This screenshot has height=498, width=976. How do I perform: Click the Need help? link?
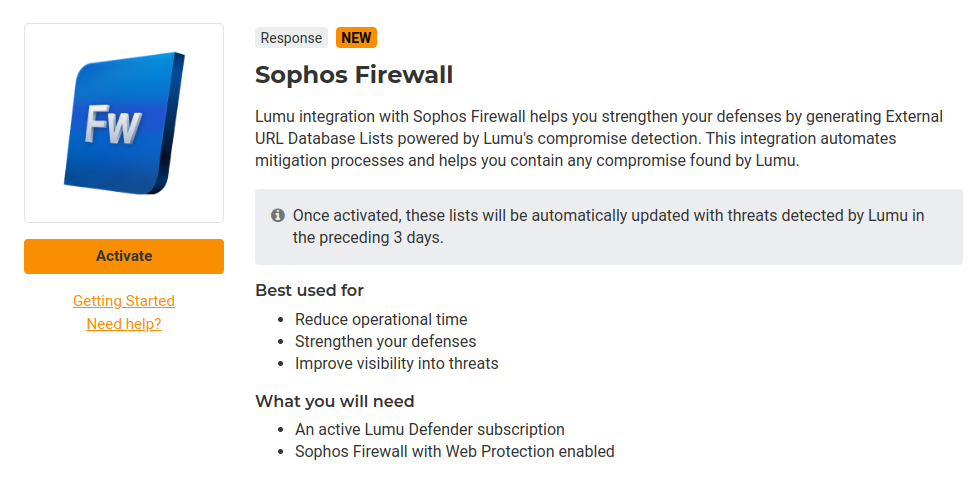[124, 324]
